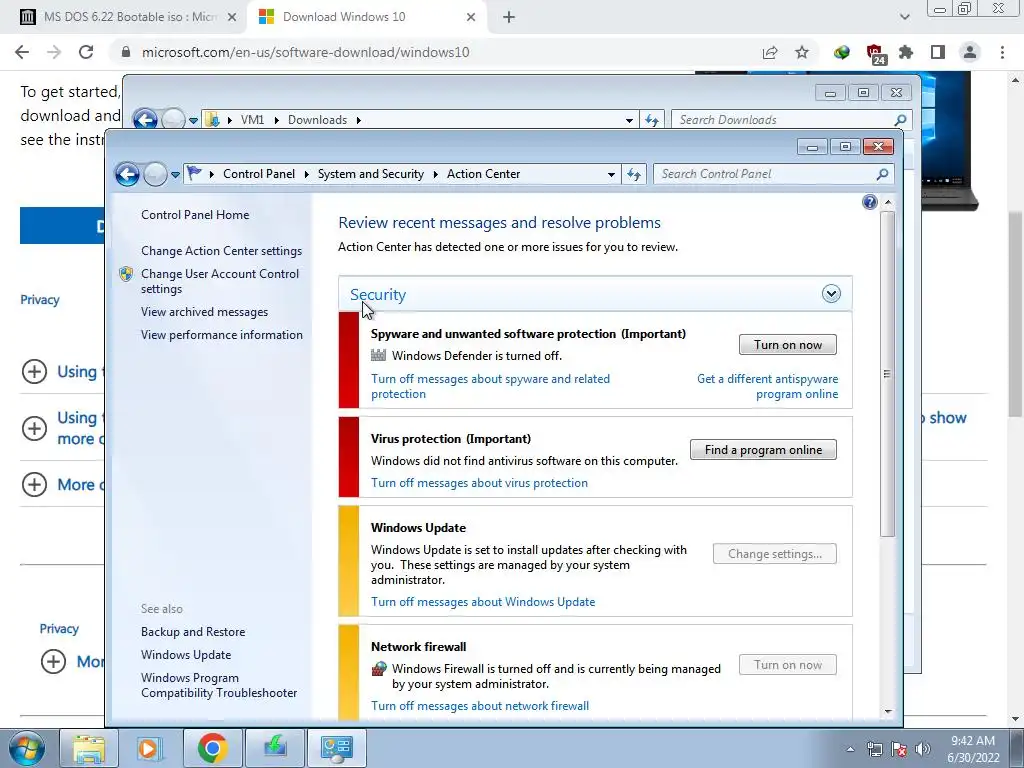This screenshot has height=768, width=1024.
Task: Bookmark this page with the star icon
Action: coord(802,52)
